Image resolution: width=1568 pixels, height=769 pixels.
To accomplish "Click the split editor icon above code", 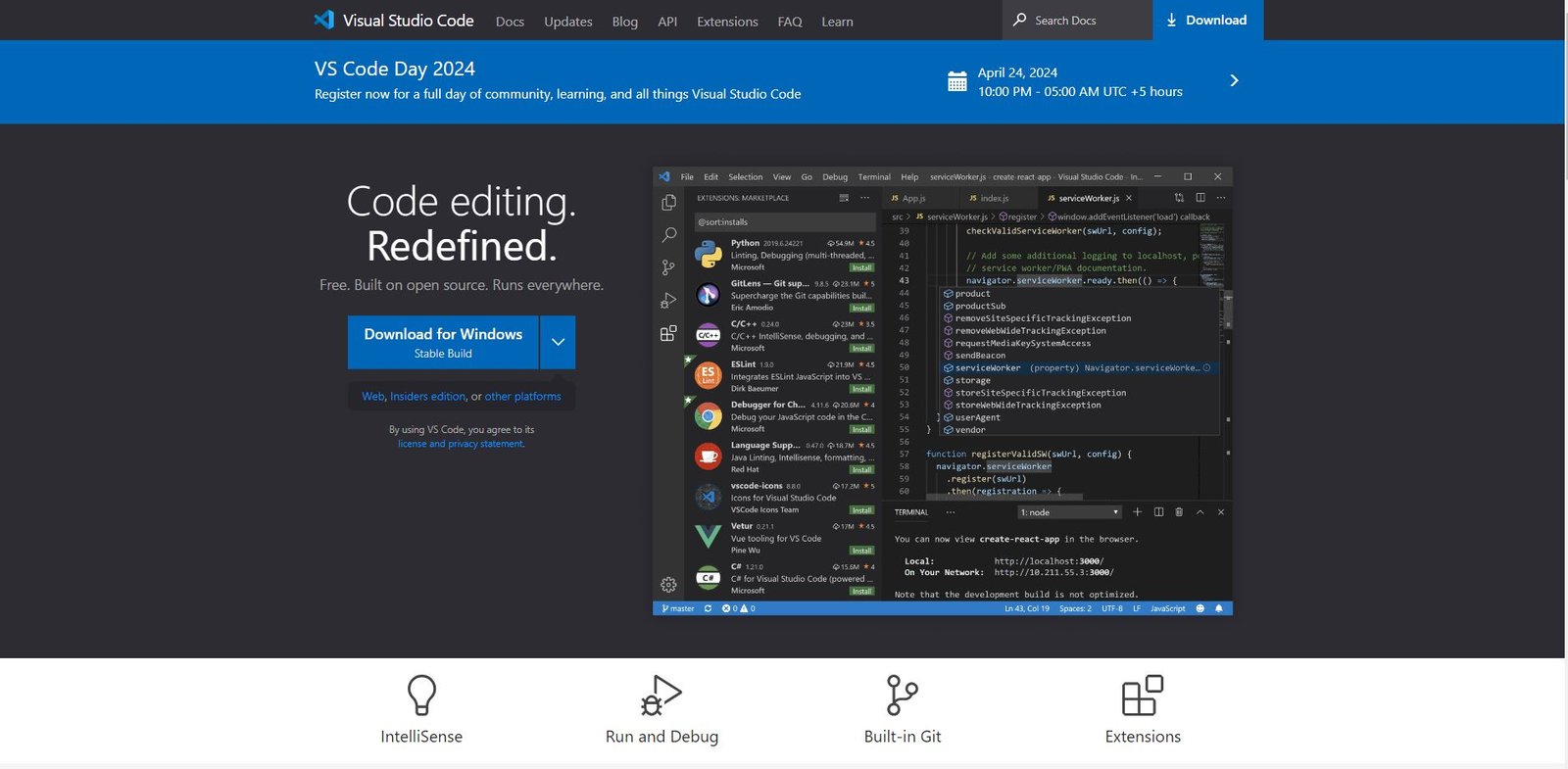I will coord(1200,198).
